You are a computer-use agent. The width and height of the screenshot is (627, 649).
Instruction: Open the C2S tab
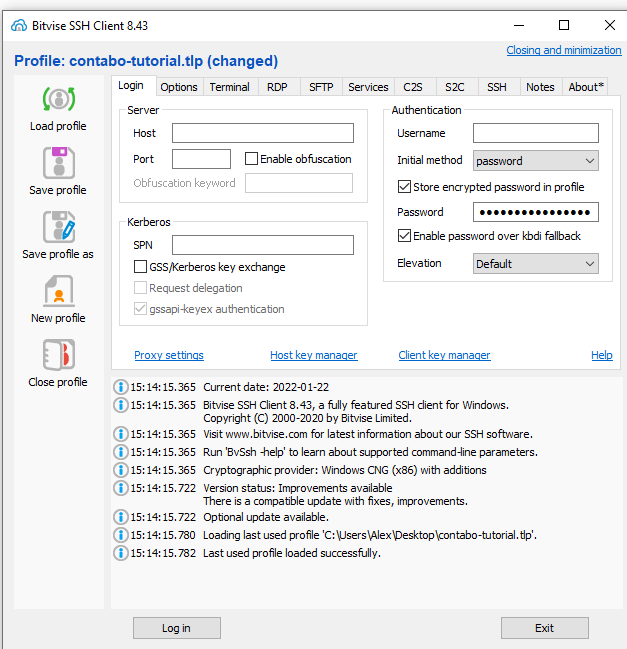click(413, 87)
